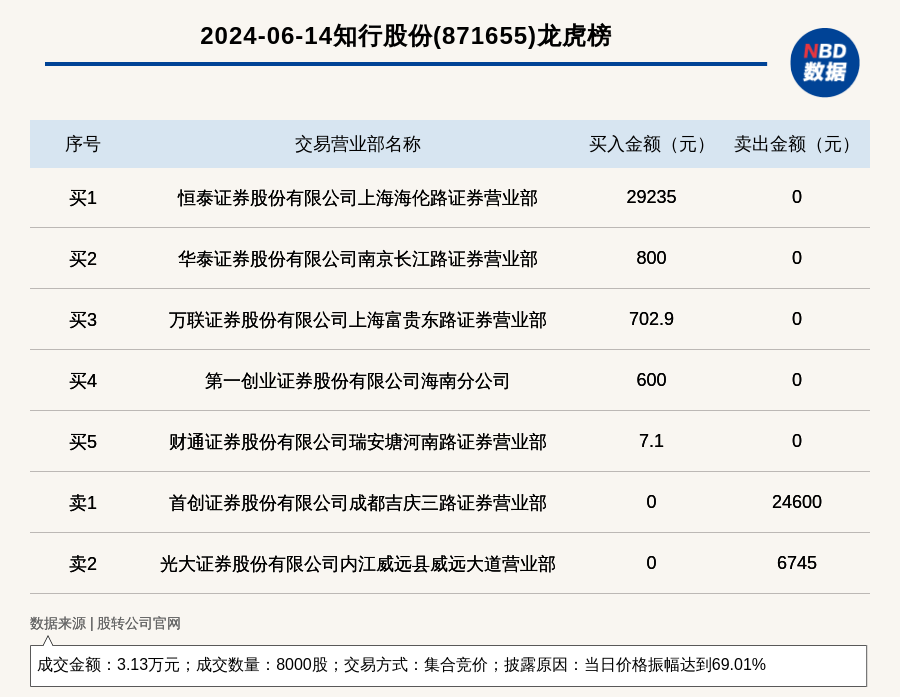Image resolution: width=900 pixels, height=697 pixels.
Task: Click the 数据来源 | 股转公司官网 source note
Action: (105, 623)
